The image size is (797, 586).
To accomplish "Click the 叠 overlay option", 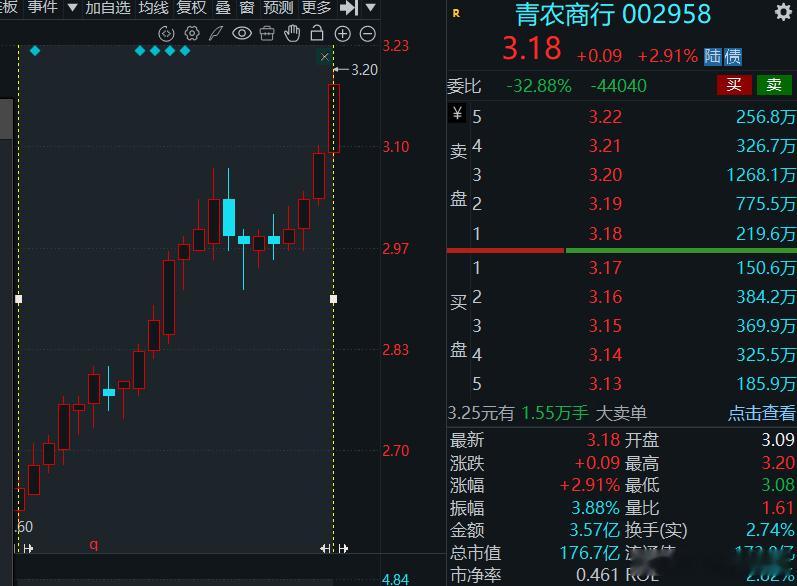I will [223, 7].
